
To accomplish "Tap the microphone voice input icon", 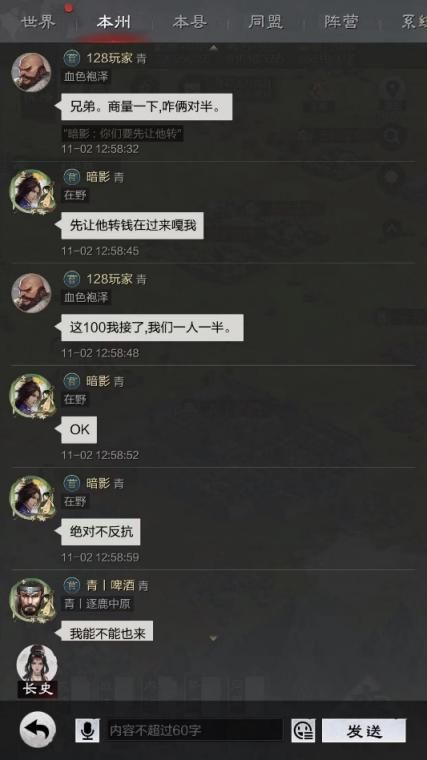I will coord(87,730).
